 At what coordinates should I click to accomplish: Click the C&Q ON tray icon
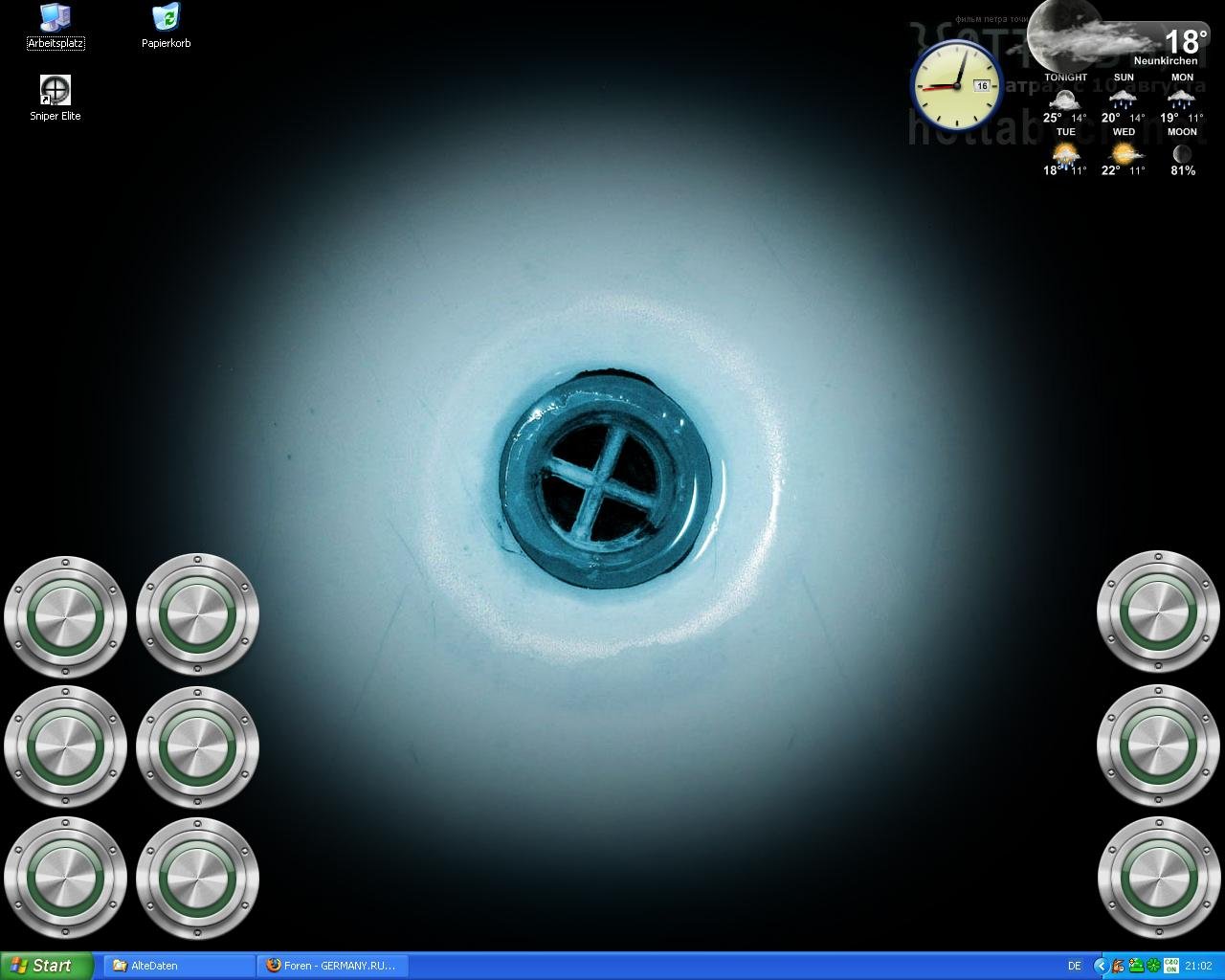click(x=1170, y=966)
